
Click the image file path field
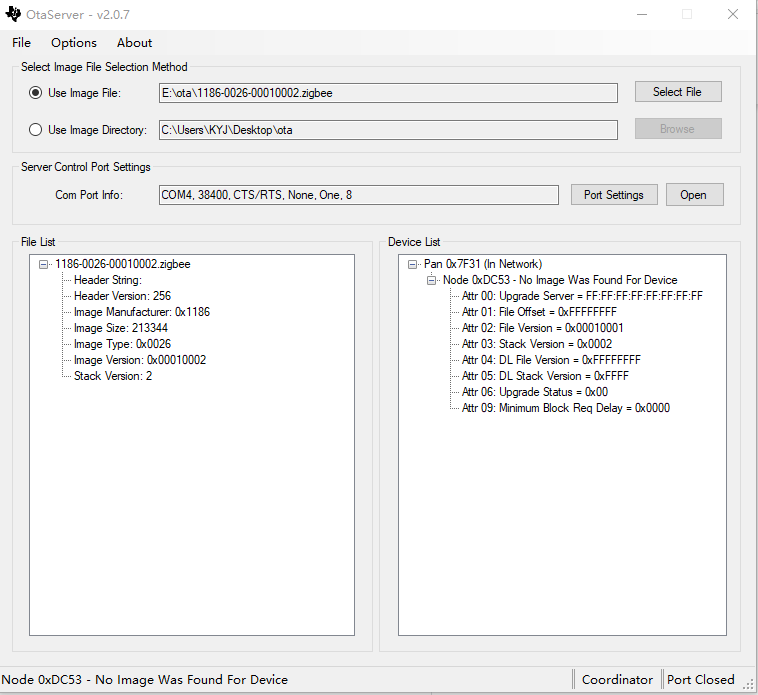(388, 93)
